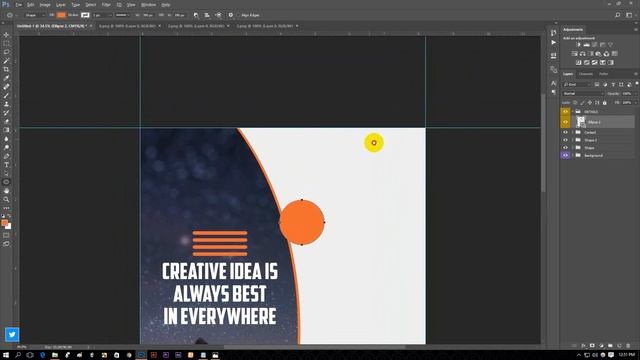Select the History Brush tool
640x360 pixels.
click(x=6, y=113)
